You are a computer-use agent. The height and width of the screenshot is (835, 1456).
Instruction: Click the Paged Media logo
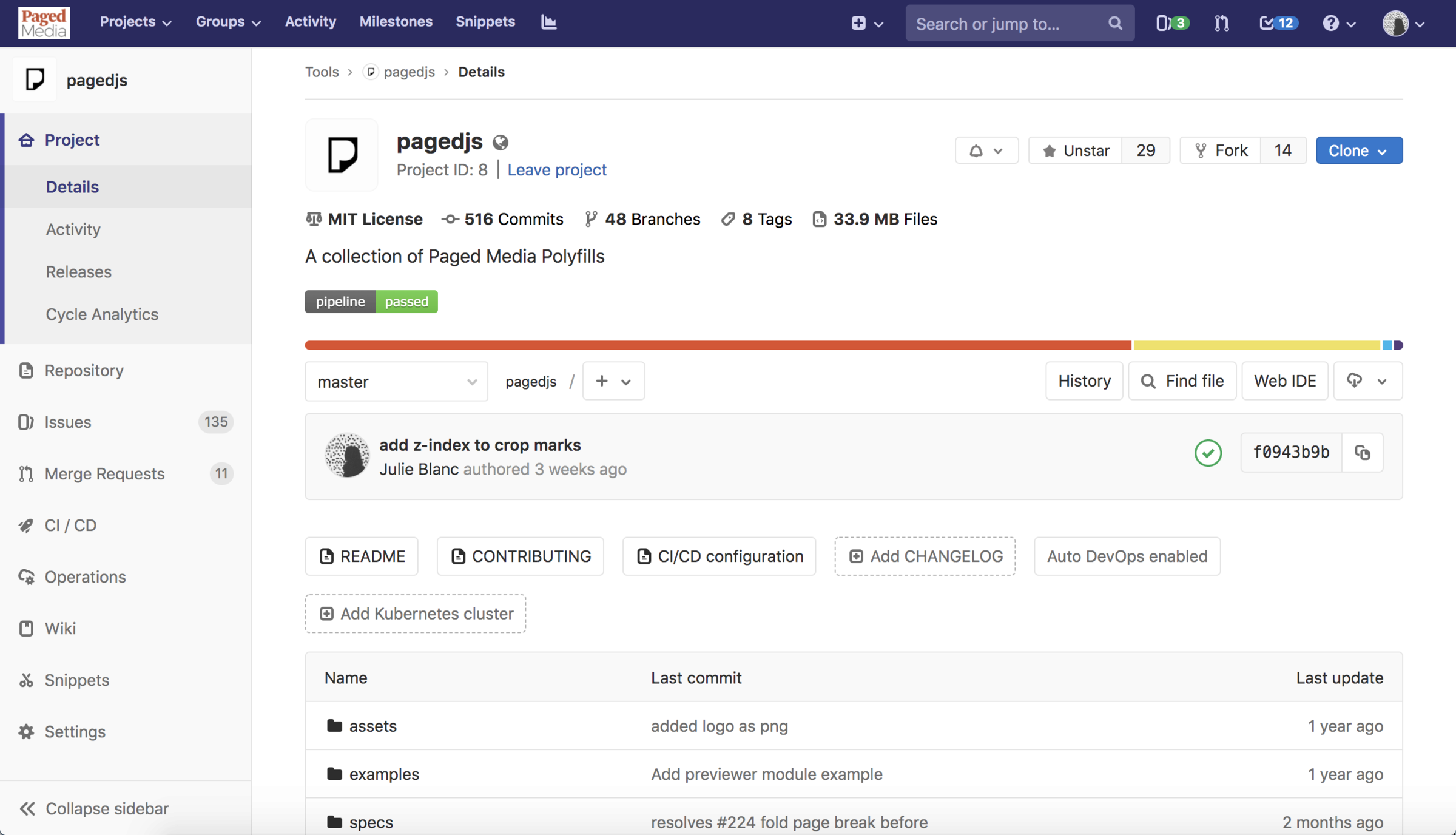click(44, 23)
